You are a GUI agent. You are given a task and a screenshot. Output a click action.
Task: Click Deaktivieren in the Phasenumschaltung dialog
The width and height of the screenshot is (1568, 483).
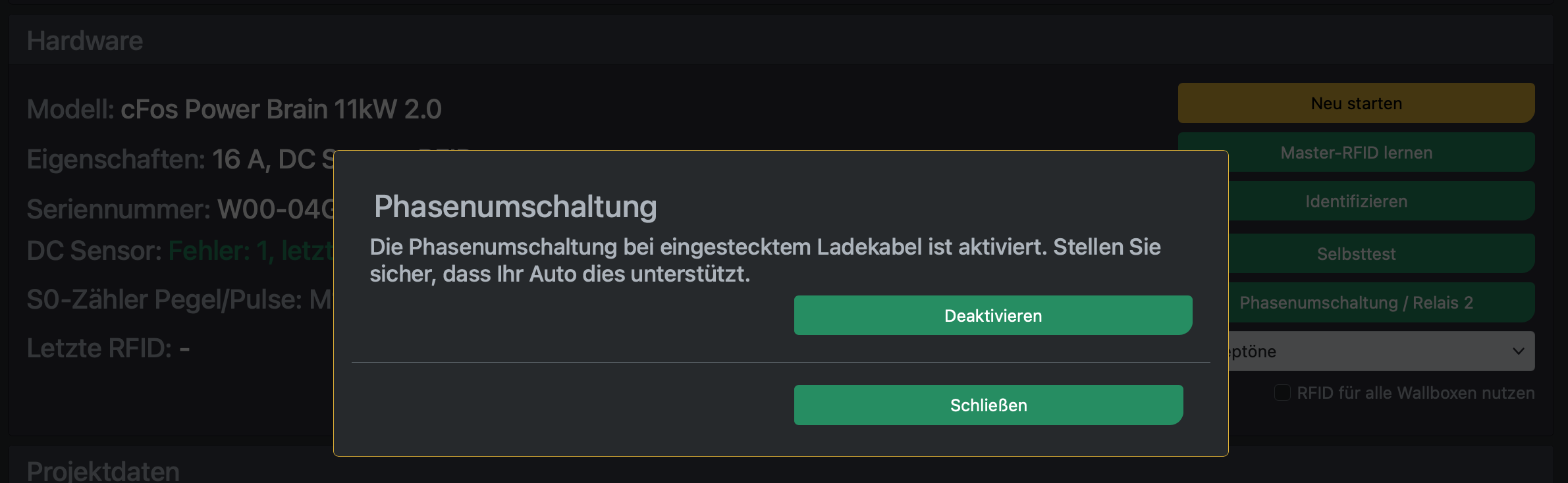(x=993, y=315)
